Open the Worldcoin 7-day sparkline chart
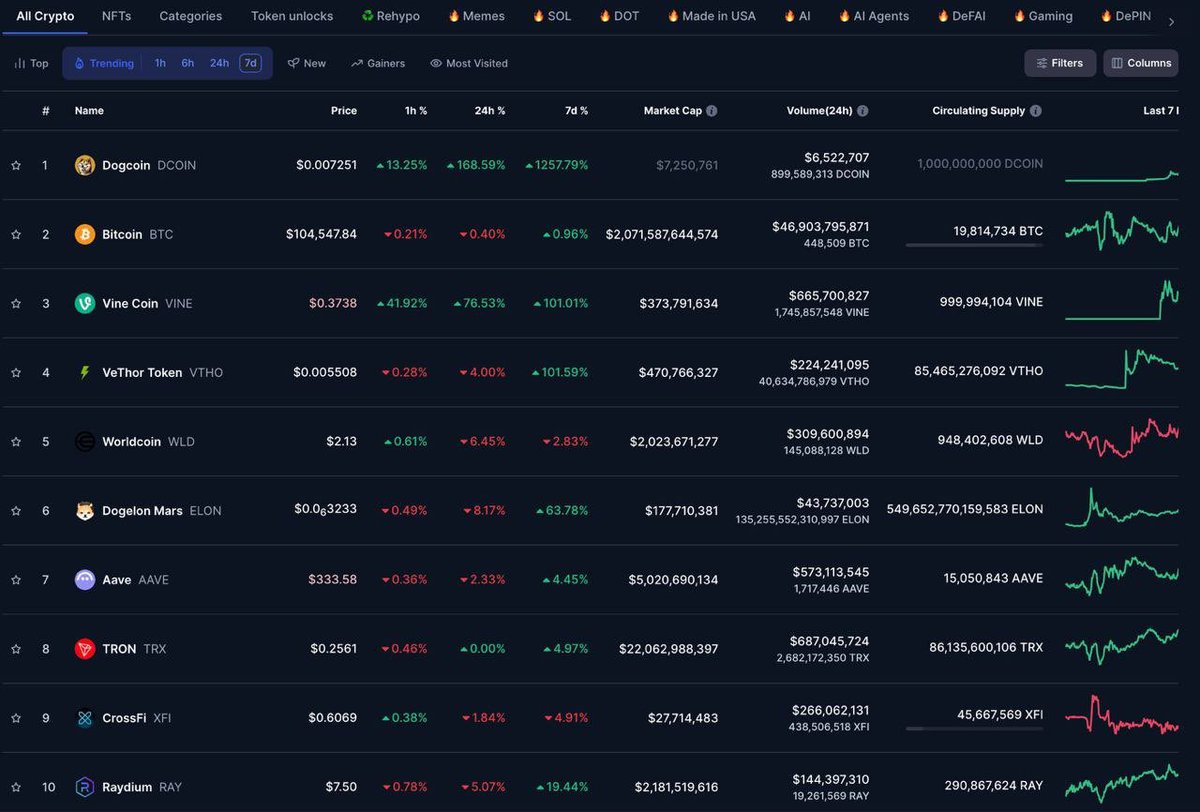Image resolution: width=1200 pixels, height=812 pixels. [x=1122, y=438]
